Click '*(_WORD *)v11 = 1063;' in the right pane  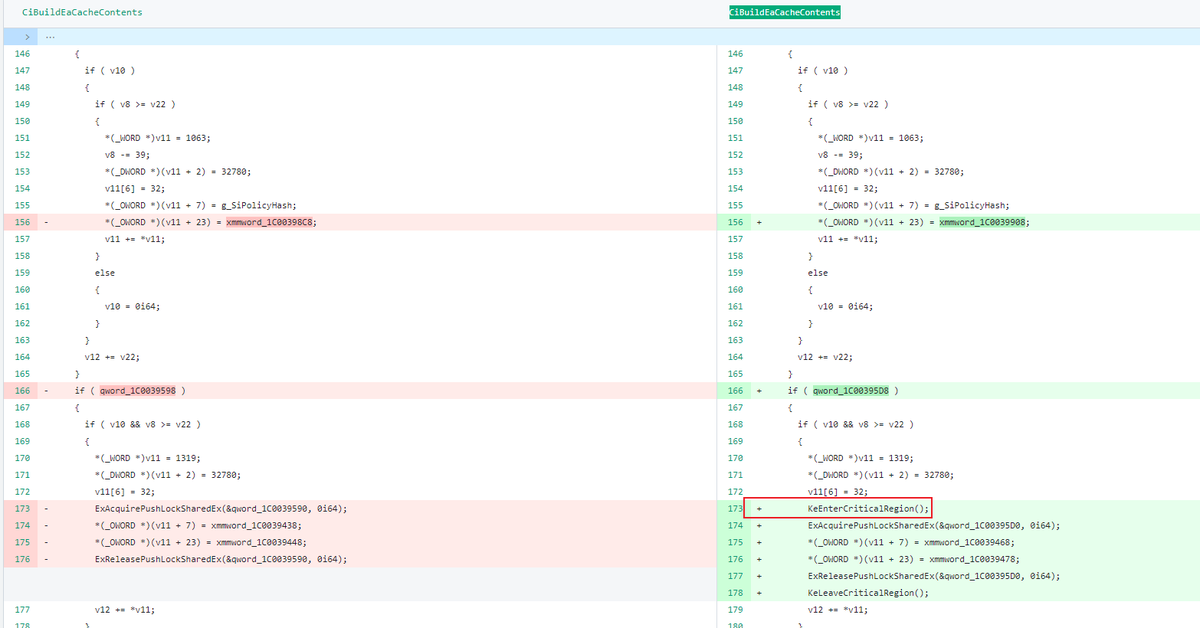870,138
